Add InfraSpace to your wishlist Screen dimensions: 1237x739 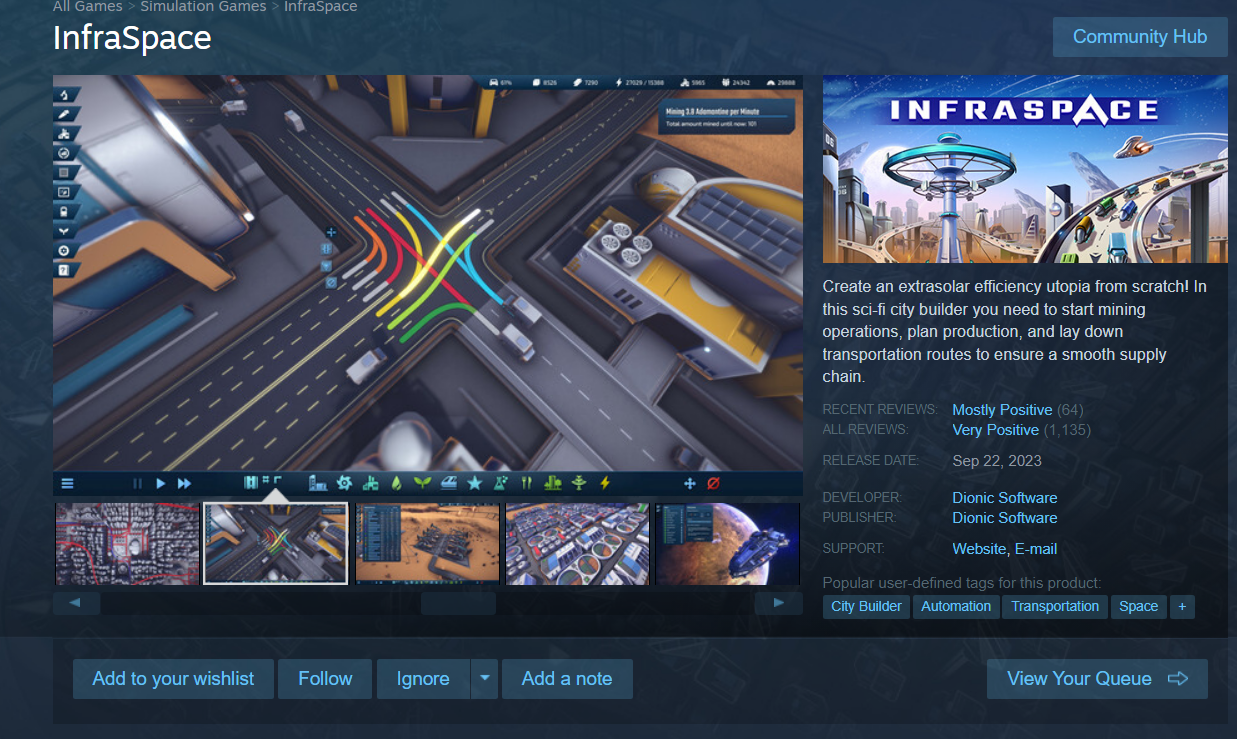point(174,679)
